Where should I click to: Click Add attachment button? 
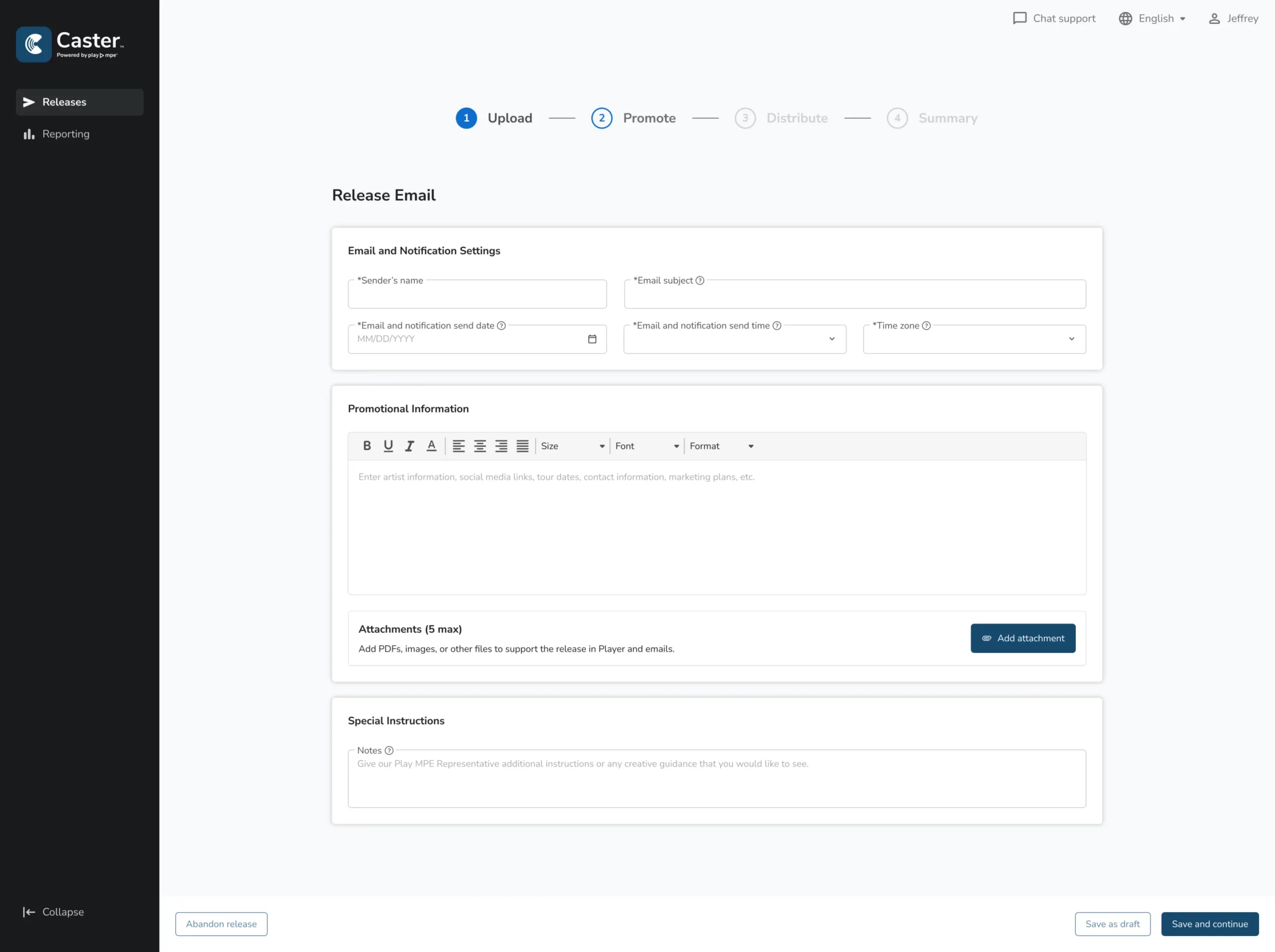point(1022,638)
